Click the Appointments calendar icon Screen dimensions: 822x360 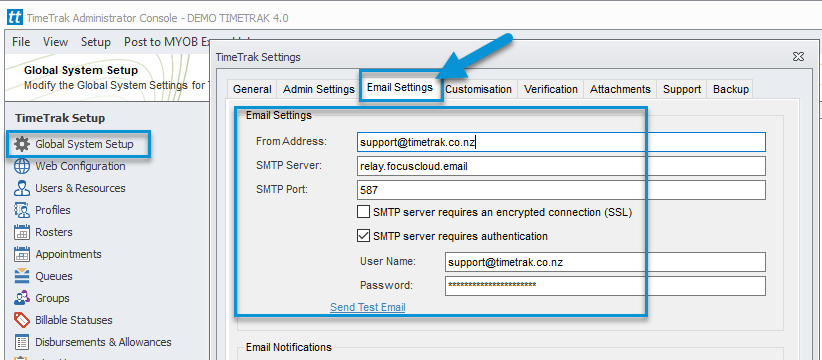click(21, 254)
